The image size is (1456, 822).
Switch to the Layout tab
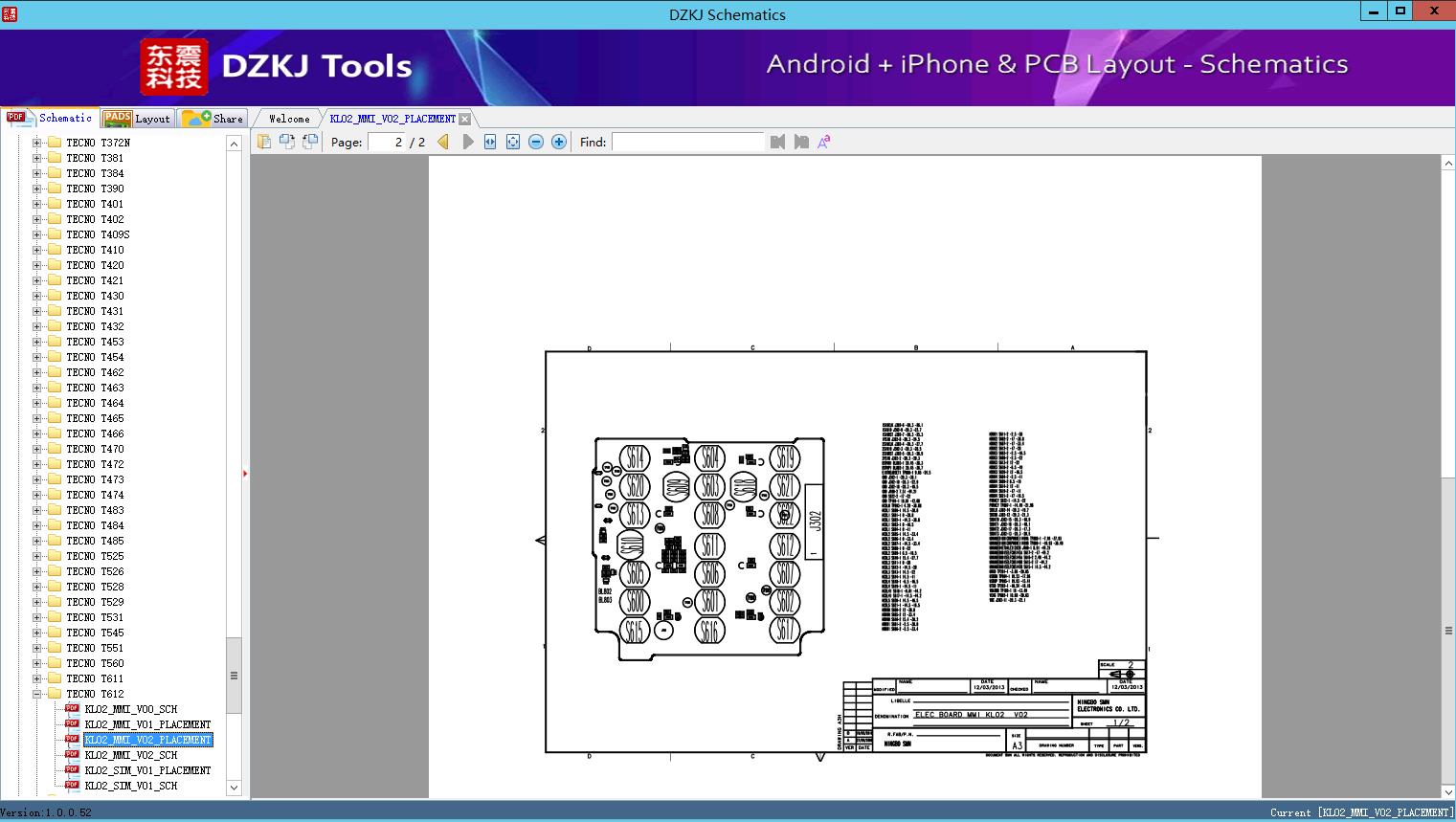pos(137,119)
